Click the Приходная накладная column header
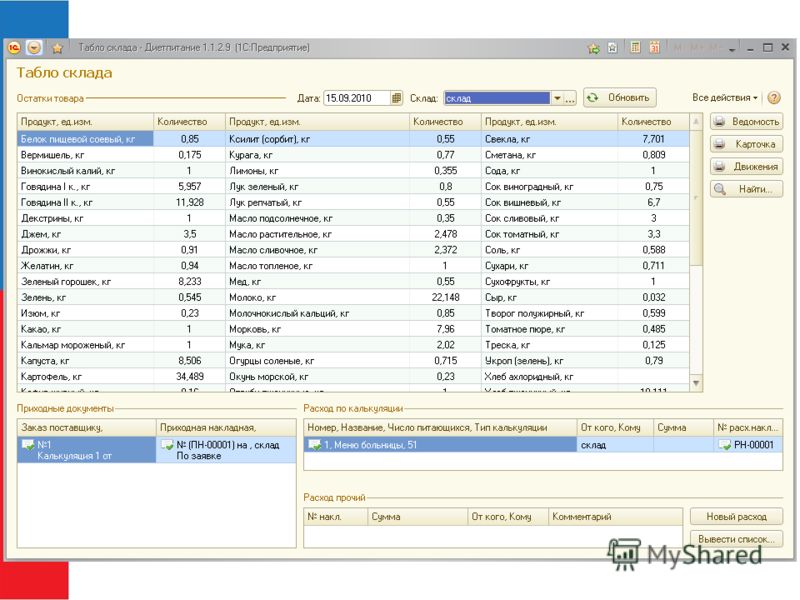 (226, 428)
